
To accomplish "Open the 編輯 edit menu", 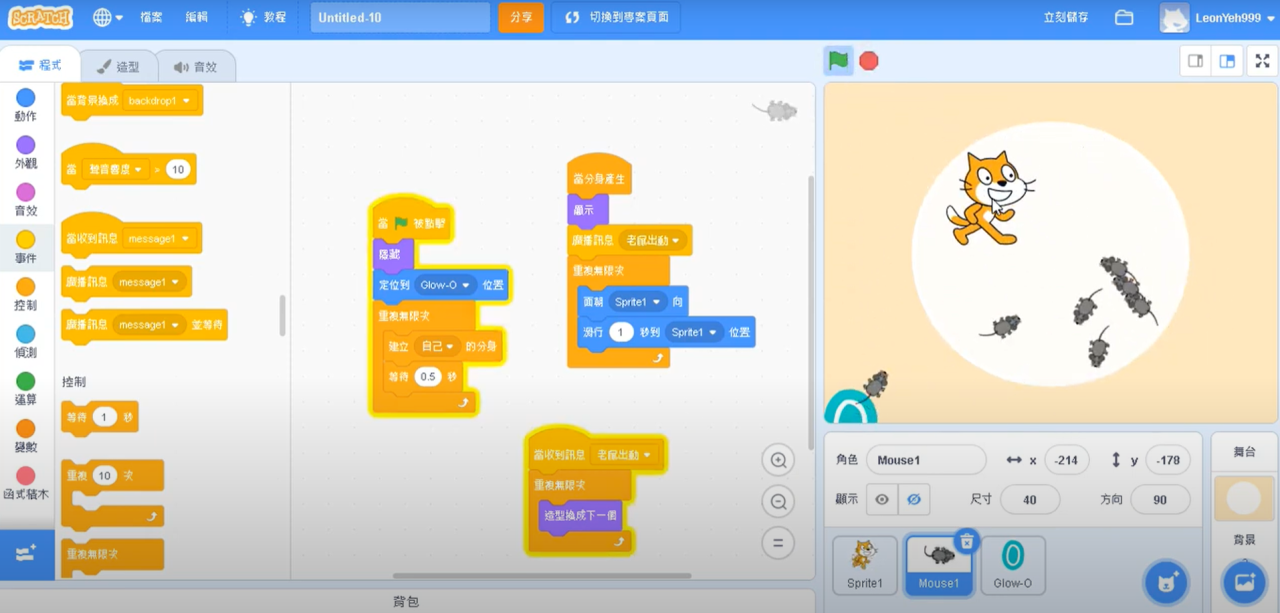I will [197, 17].
